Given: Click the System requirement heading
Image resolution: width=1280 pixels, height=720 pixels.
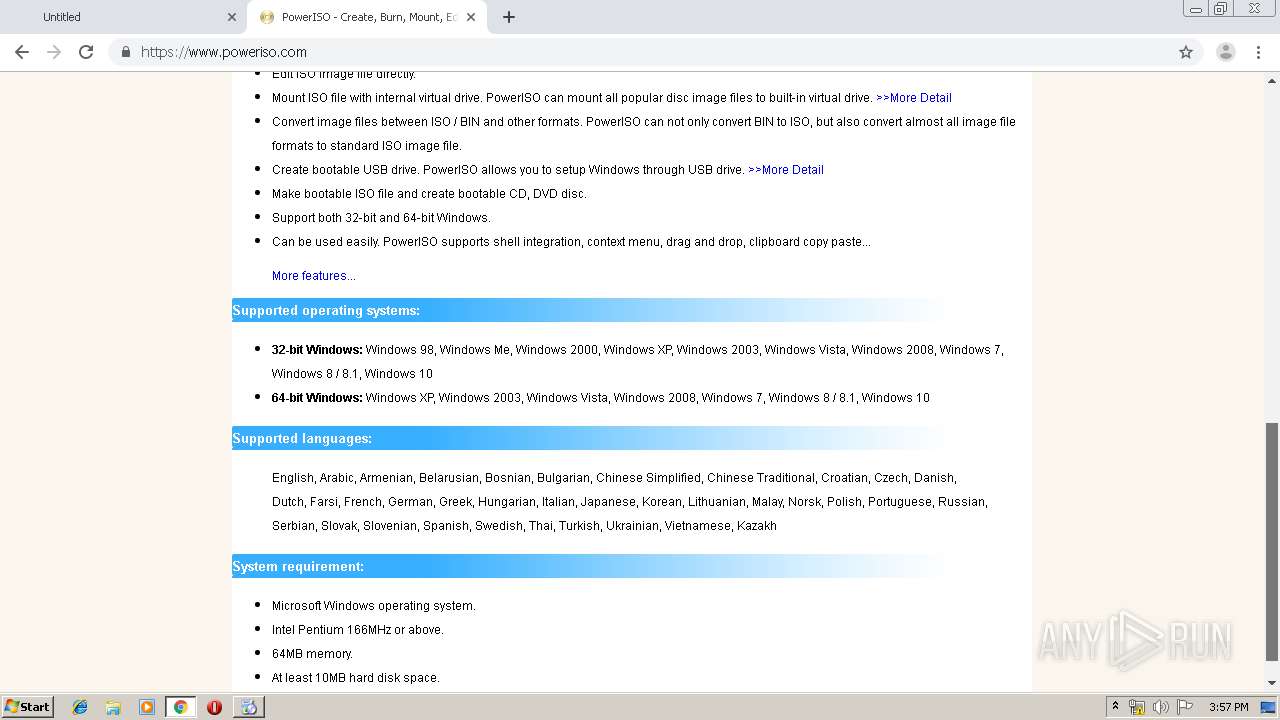Looking at the screenshot, I should [x=298, y=566].
